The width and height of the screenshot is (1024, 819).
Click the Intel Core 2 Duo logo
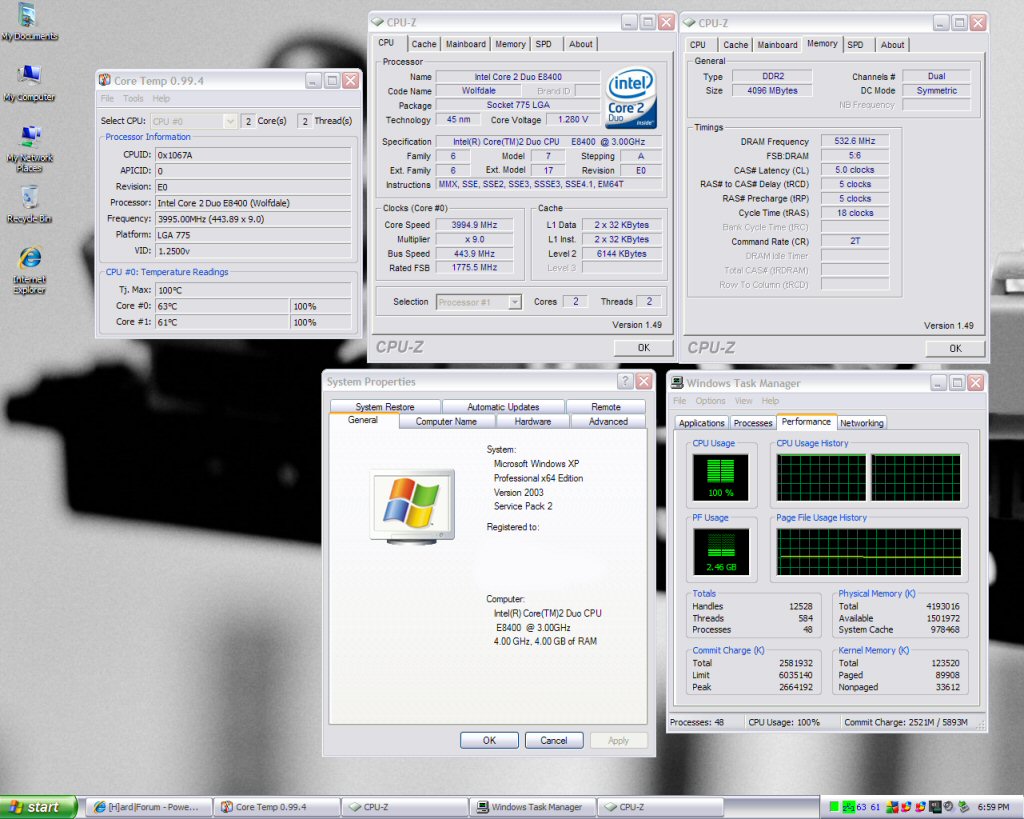[631, 98]
